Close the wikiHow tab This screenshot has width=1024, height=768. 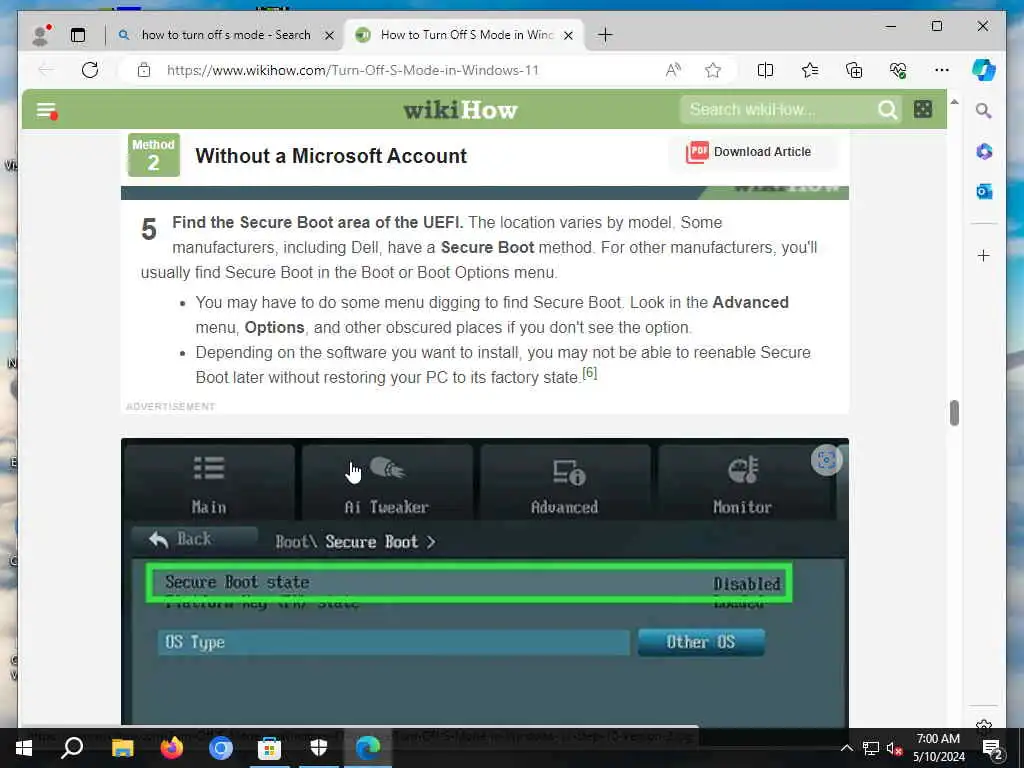tap(569, 35)
